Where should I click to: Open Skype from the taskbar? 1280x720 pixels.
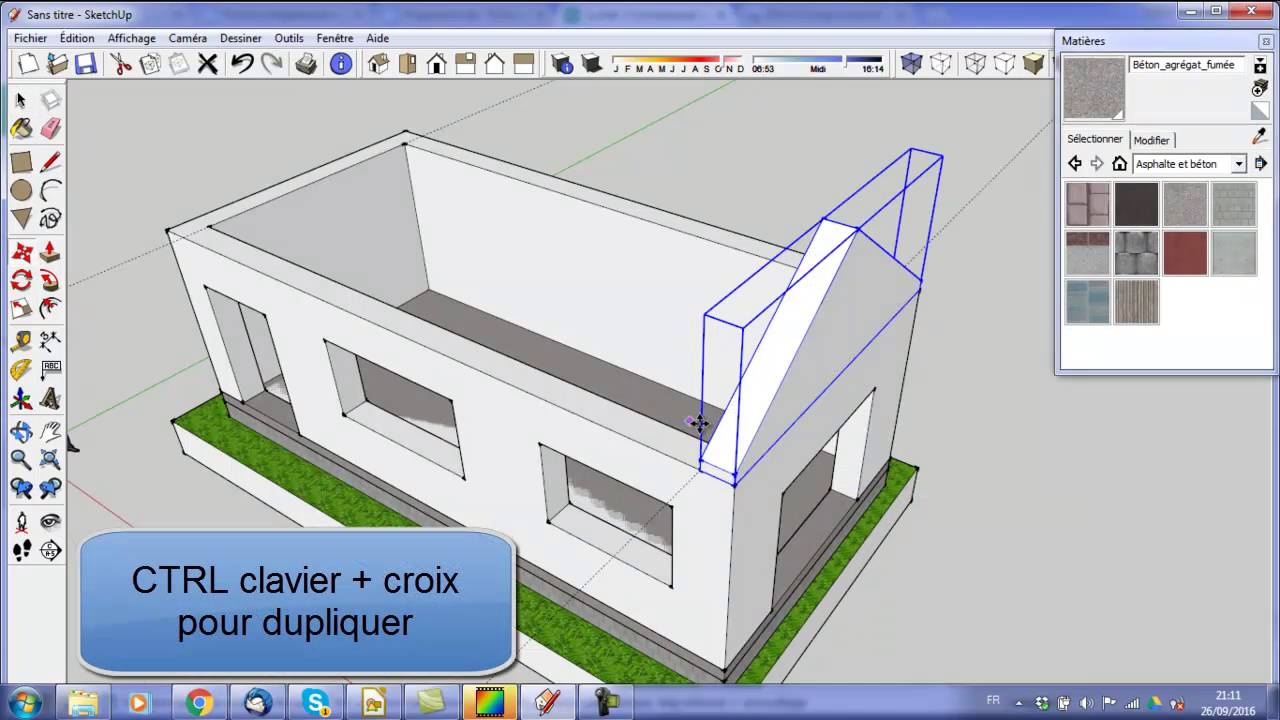[x=315, y=702]
